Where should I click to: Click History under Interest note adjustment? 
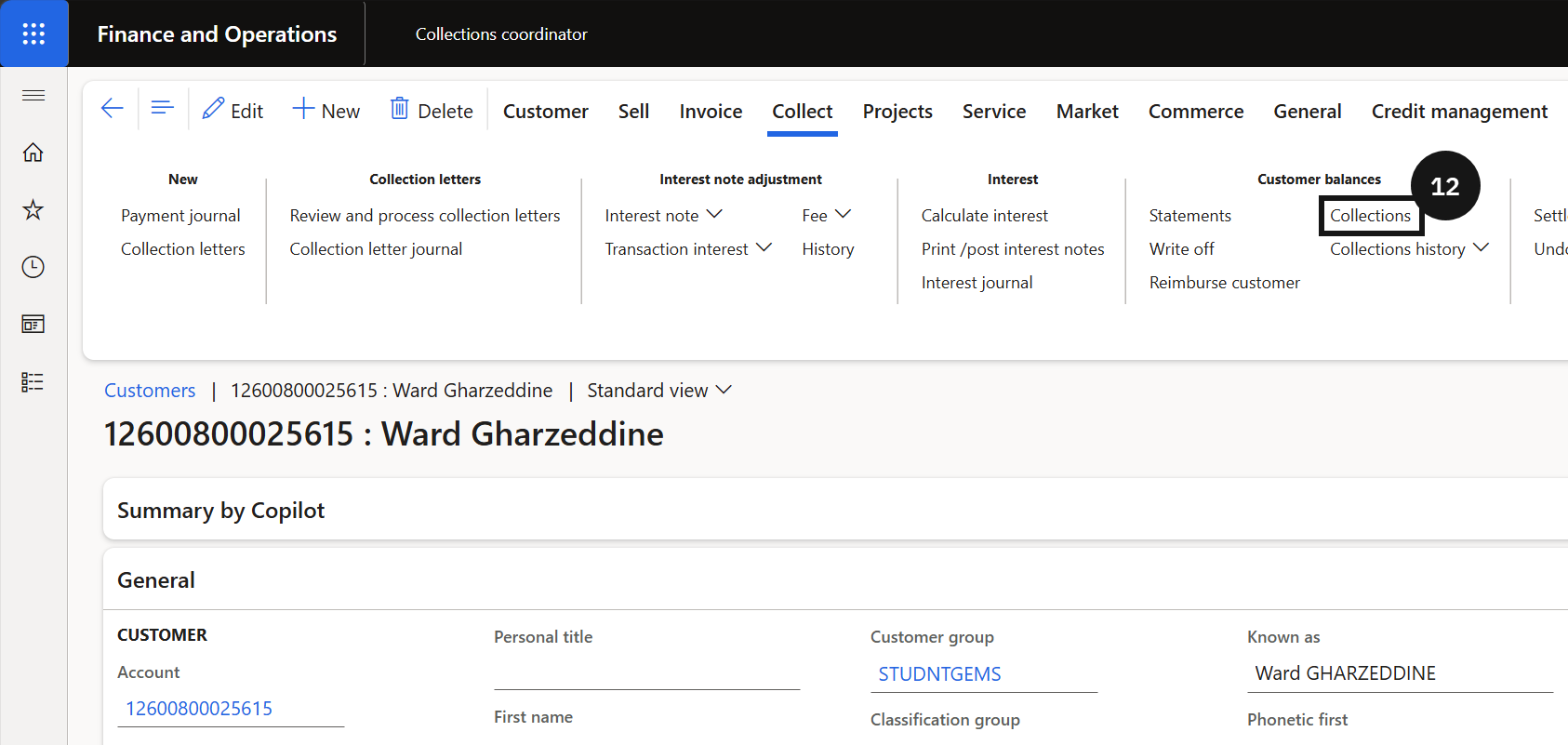pos(828,249)
